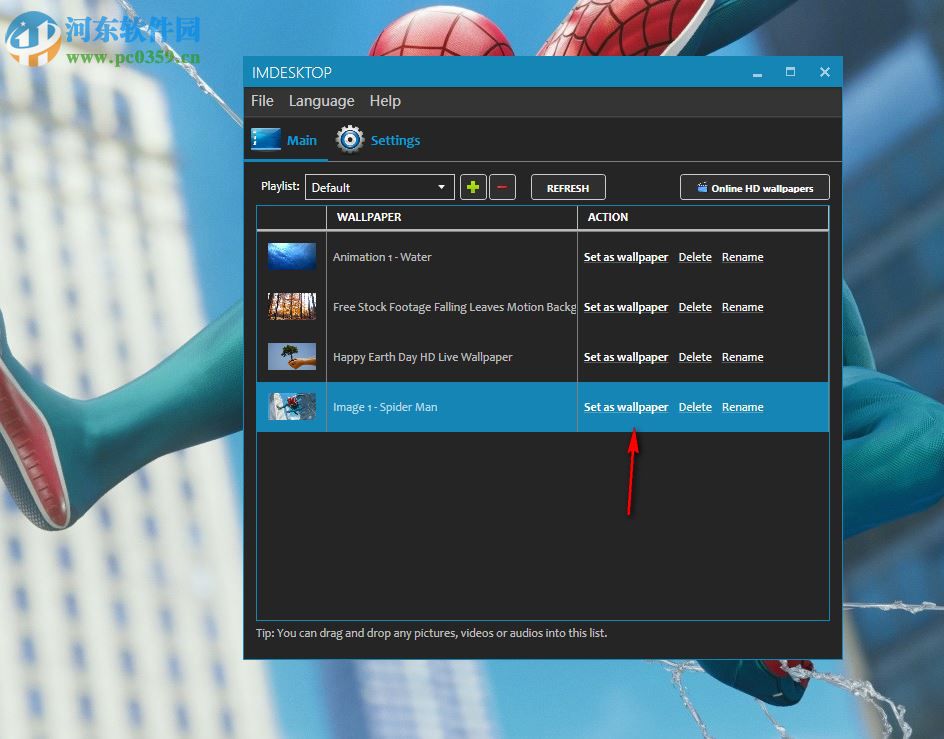Open Online HD wallpapers
The width and height of the screenshot is (944, 739).
755,187
